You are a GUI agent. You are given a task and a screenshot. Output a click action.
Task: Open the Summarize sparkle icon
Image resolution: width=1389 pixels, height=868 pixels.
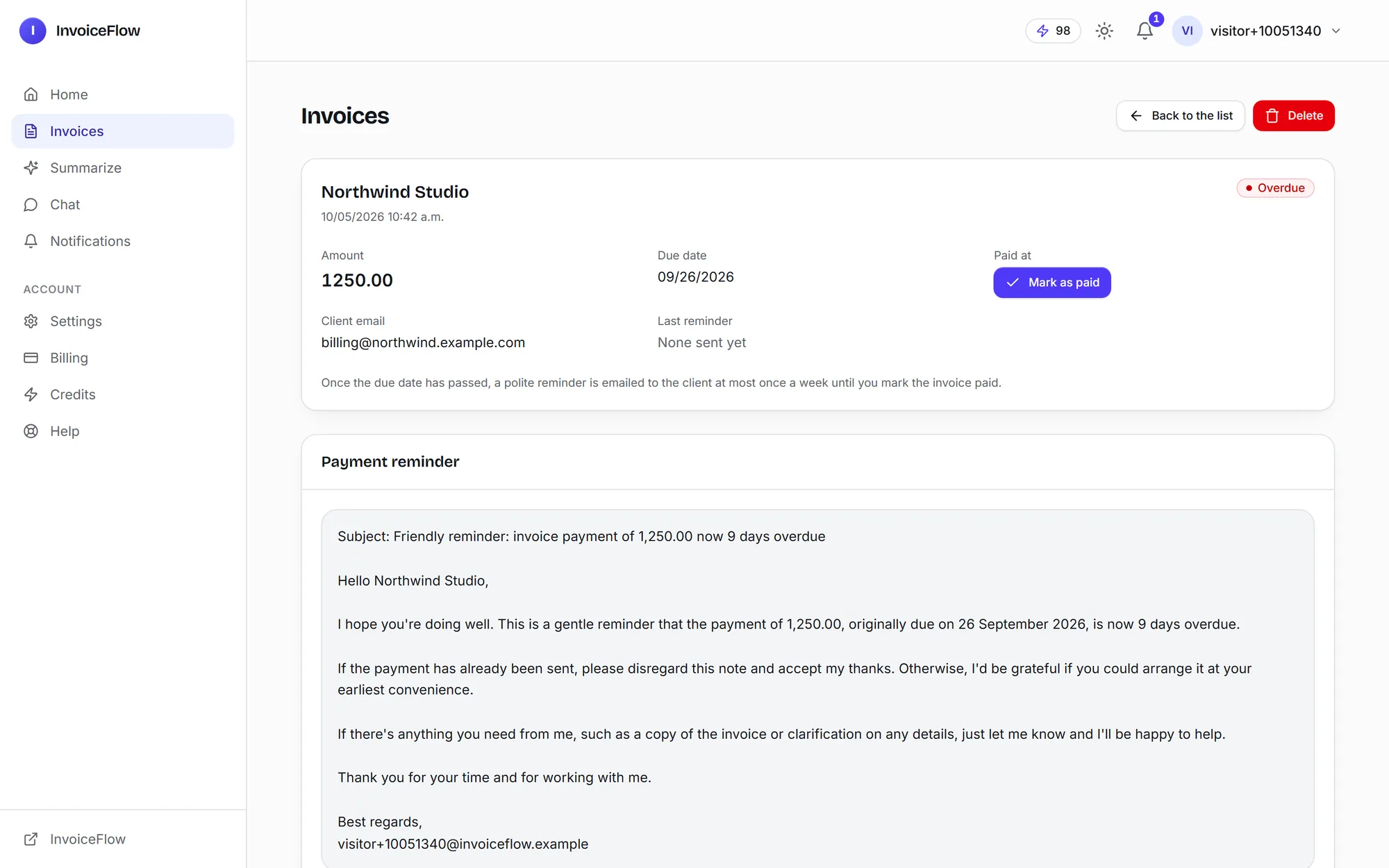point(31,168)
